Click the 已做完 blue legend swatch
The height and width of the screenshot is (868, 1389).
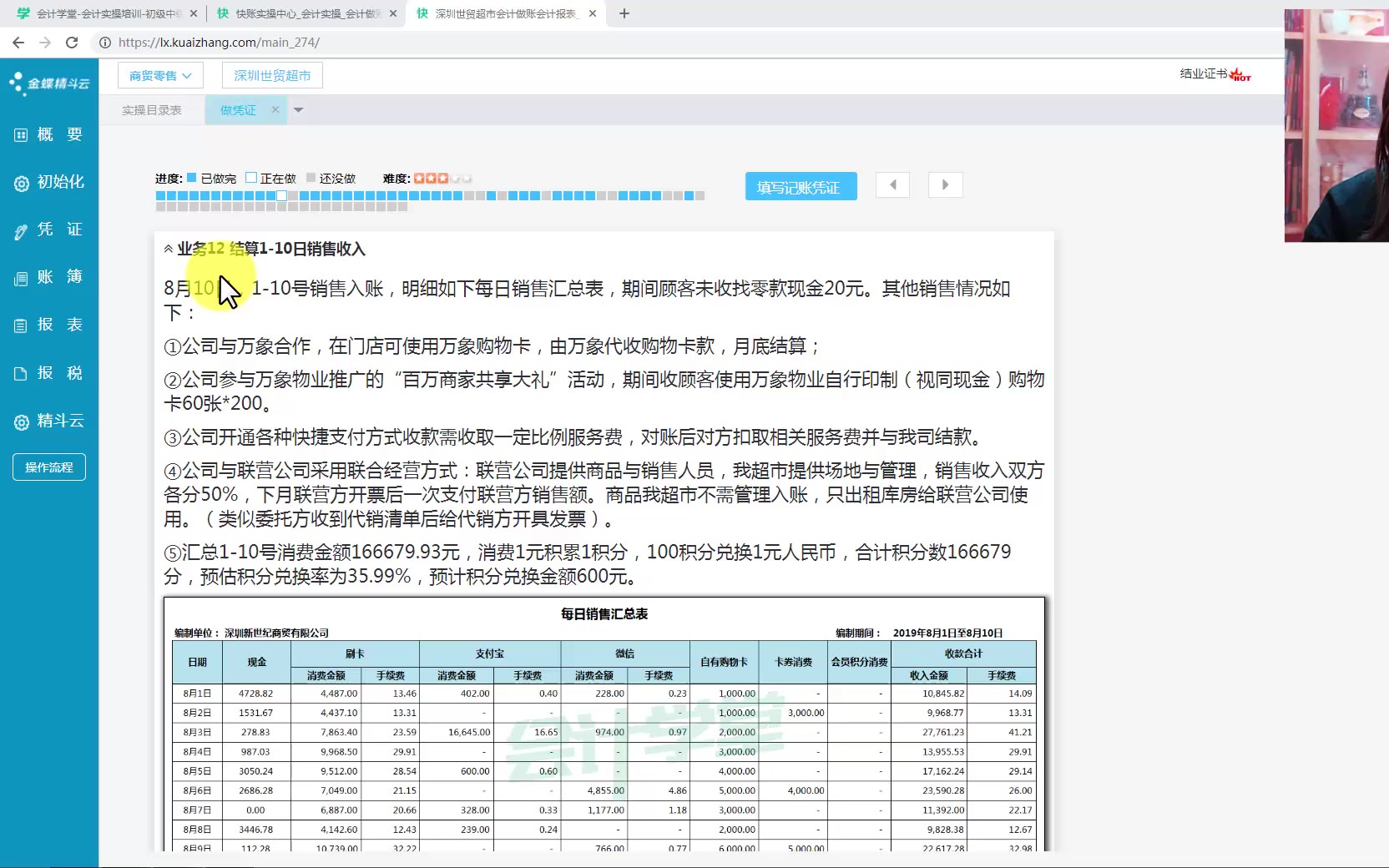(191, 178)
